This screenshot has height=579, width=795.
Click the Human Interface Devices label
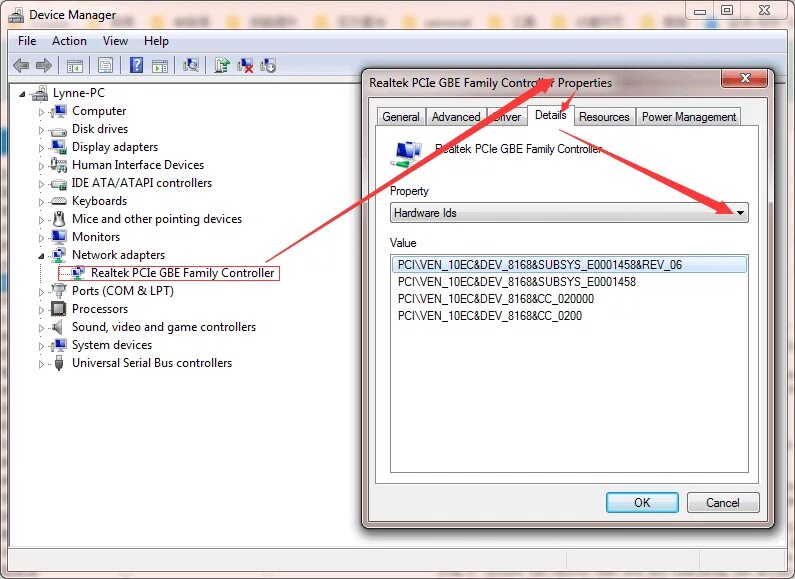click(x=138, y=165)
